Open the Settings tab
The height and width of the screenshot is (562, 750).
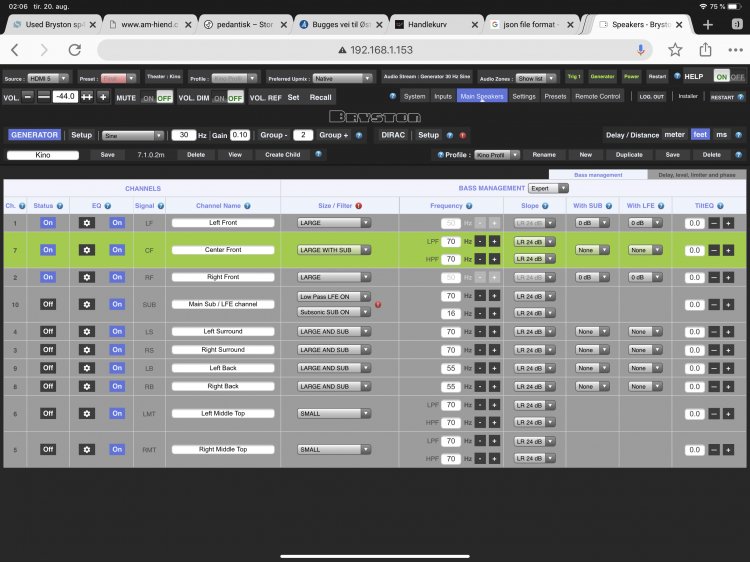(x=524, y=96)
